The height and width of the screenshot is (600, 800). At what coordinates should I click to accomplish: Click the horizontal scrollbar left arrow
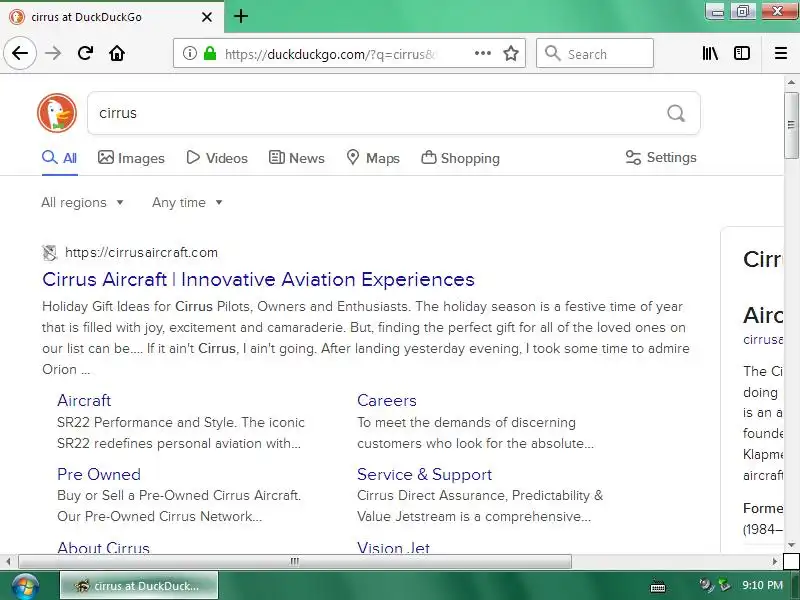8,562
